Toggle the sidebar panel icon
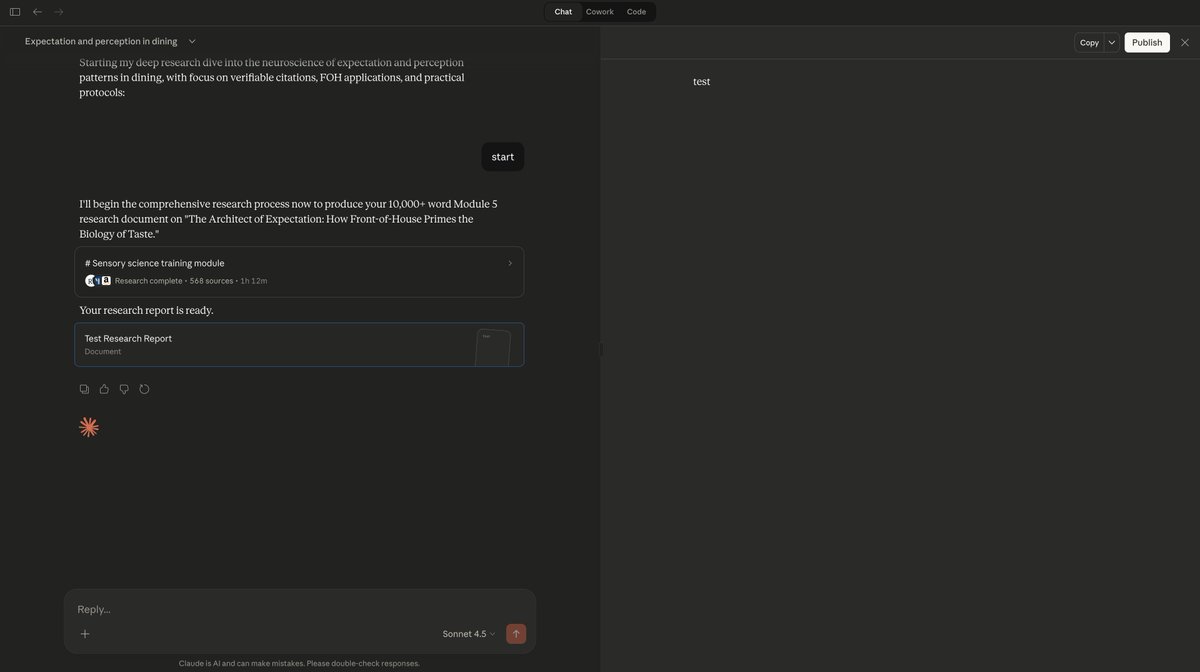This screenshot has height=672, width=1200. point(15,12)
